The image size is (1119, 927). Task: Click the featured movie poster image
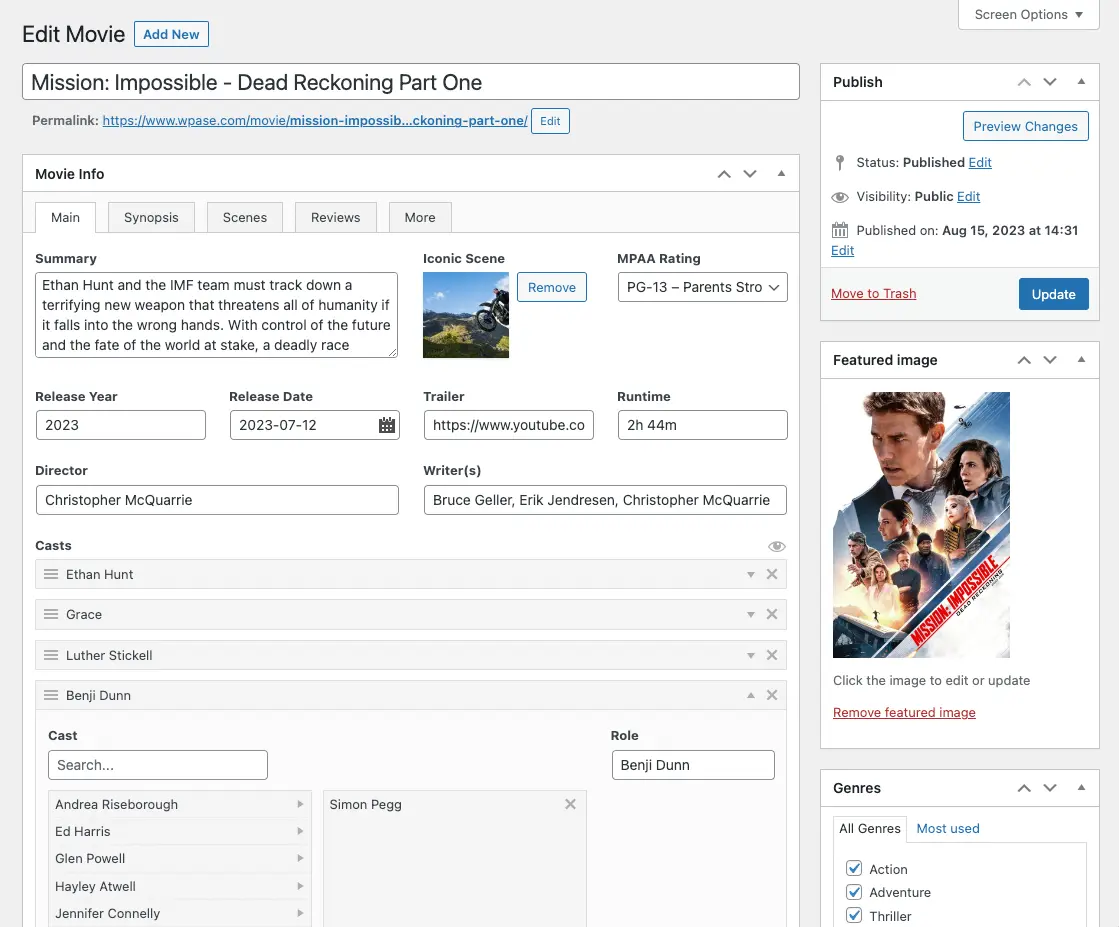[x=921, y=525]
